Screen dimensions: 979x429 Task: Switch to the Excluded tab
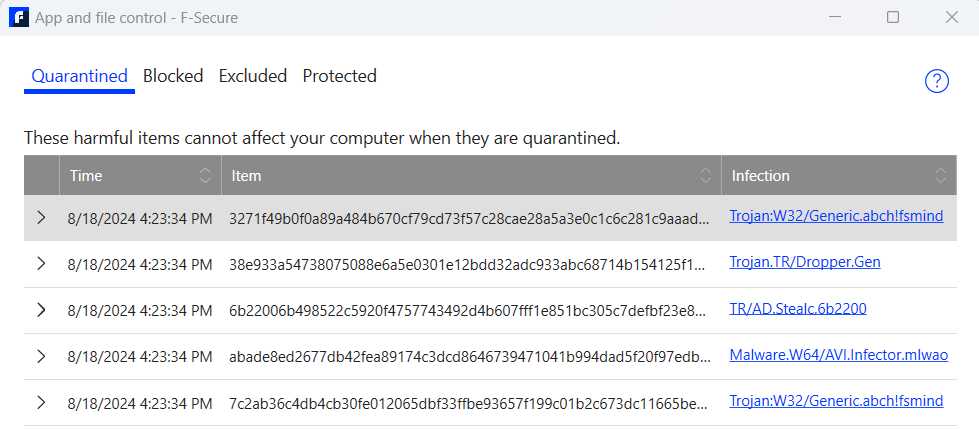point(253,76)
